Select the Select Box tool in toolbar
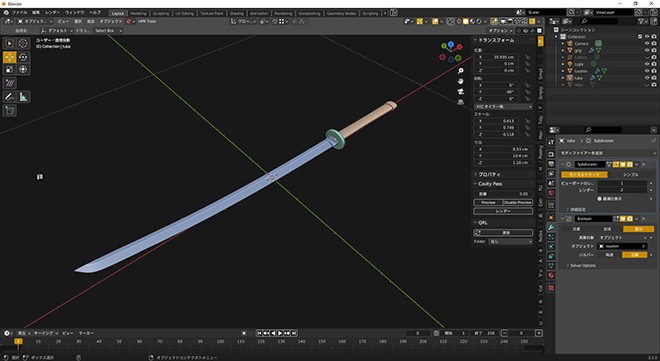This screenshot has height=361, width=660. [x=9, y=43]
